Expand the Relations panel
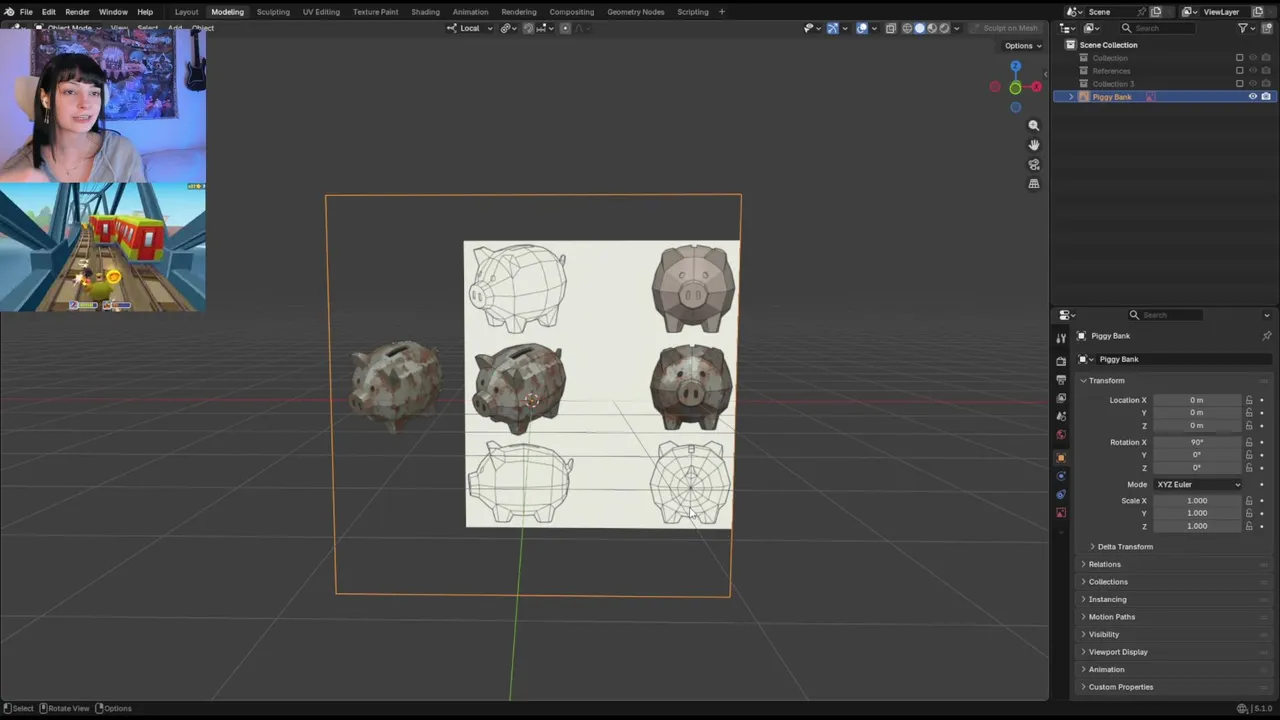Screen dimensions: 1280x720 (1104, 564)
